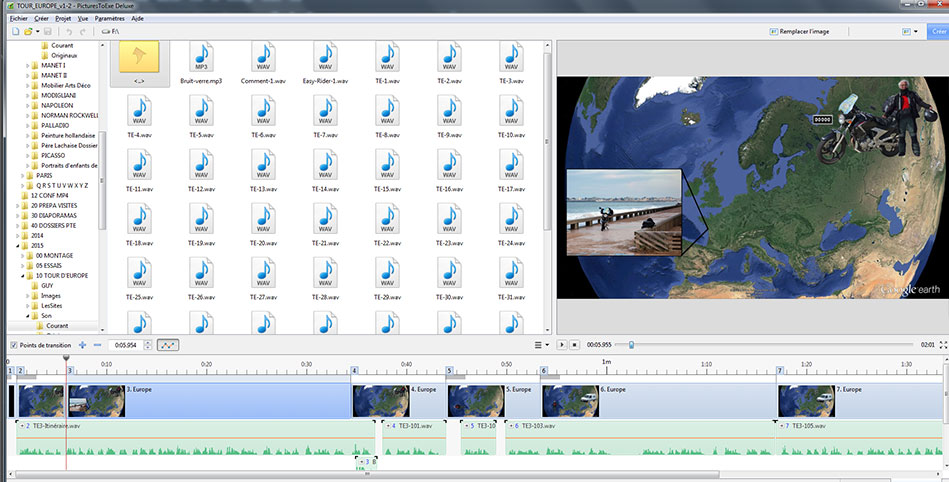Select the TE-14.wav audio file
949x482 pixels.
coord(325,171)
